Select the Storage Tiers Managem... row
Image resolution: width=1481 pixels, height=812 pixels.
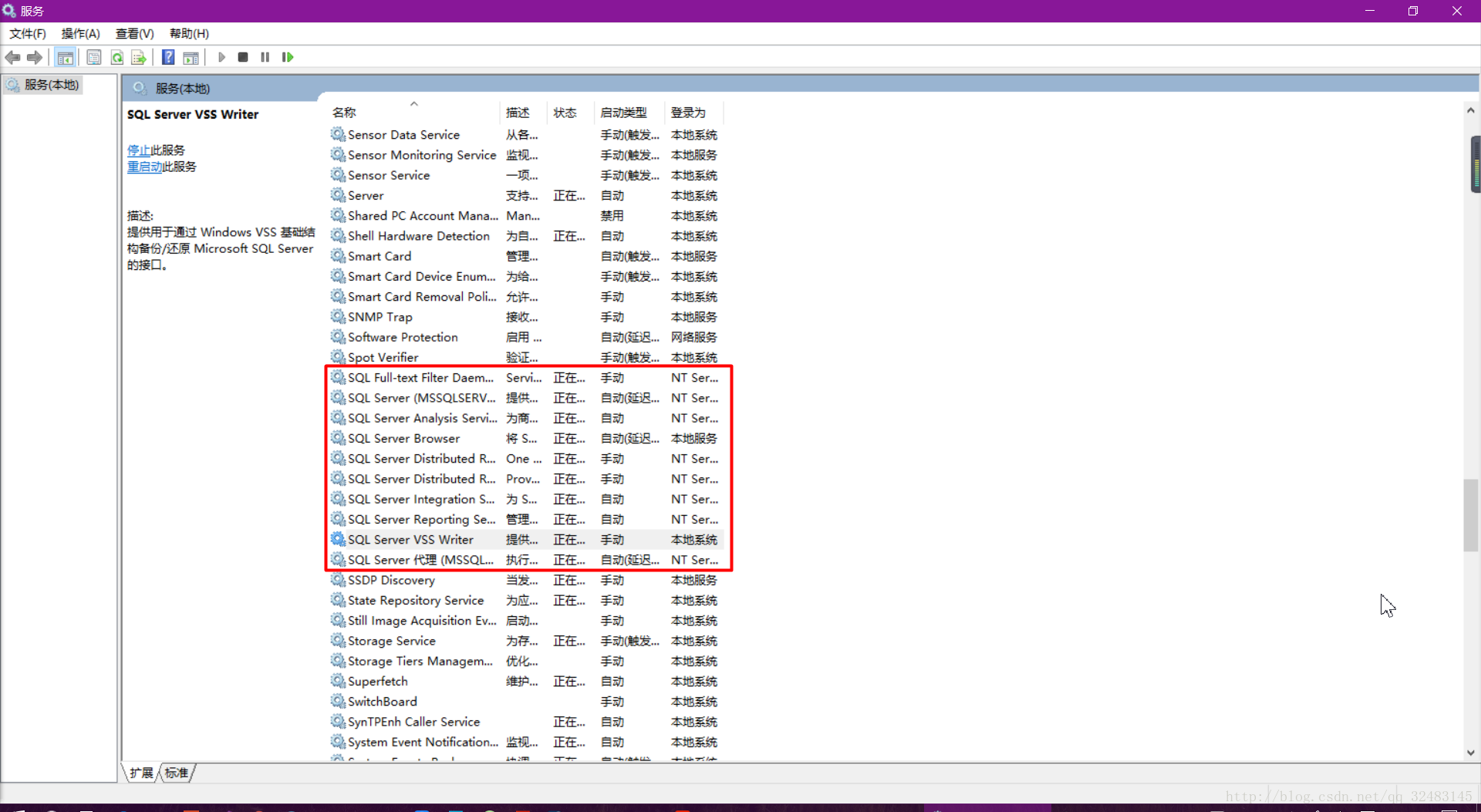[528, 661]
